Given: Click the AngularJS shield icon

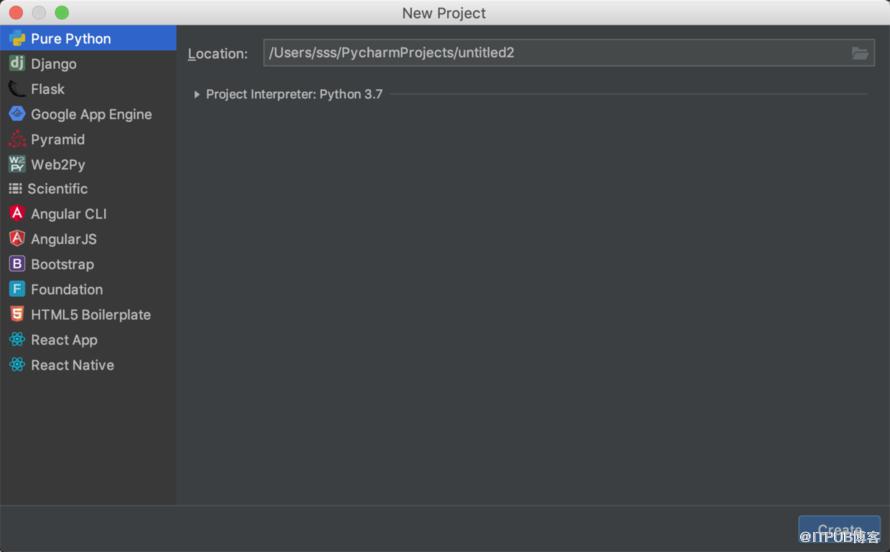Looking at the screenshot, I should [x=17, y=238].
